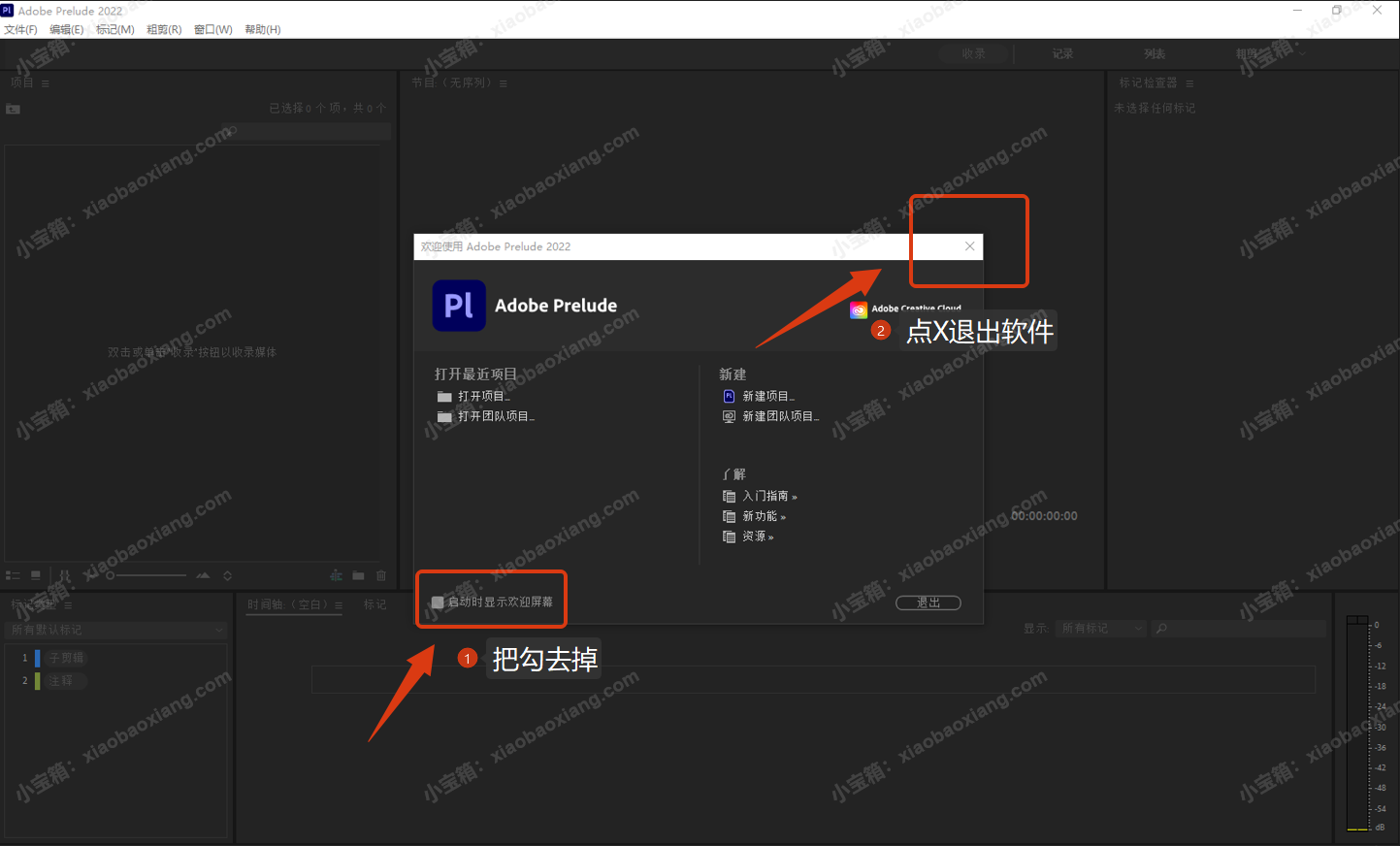Viewport: 1400px width, 846px height.
Task: Expand the 所有默认标记 dropdown
Action: click(115, 630)
